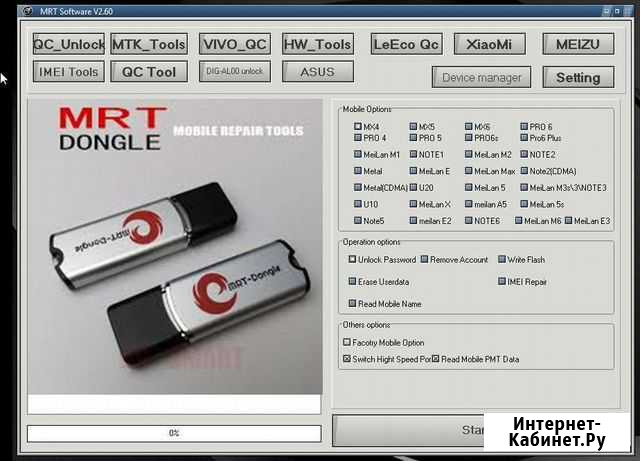Open the ASUS module

pos(318,72)
